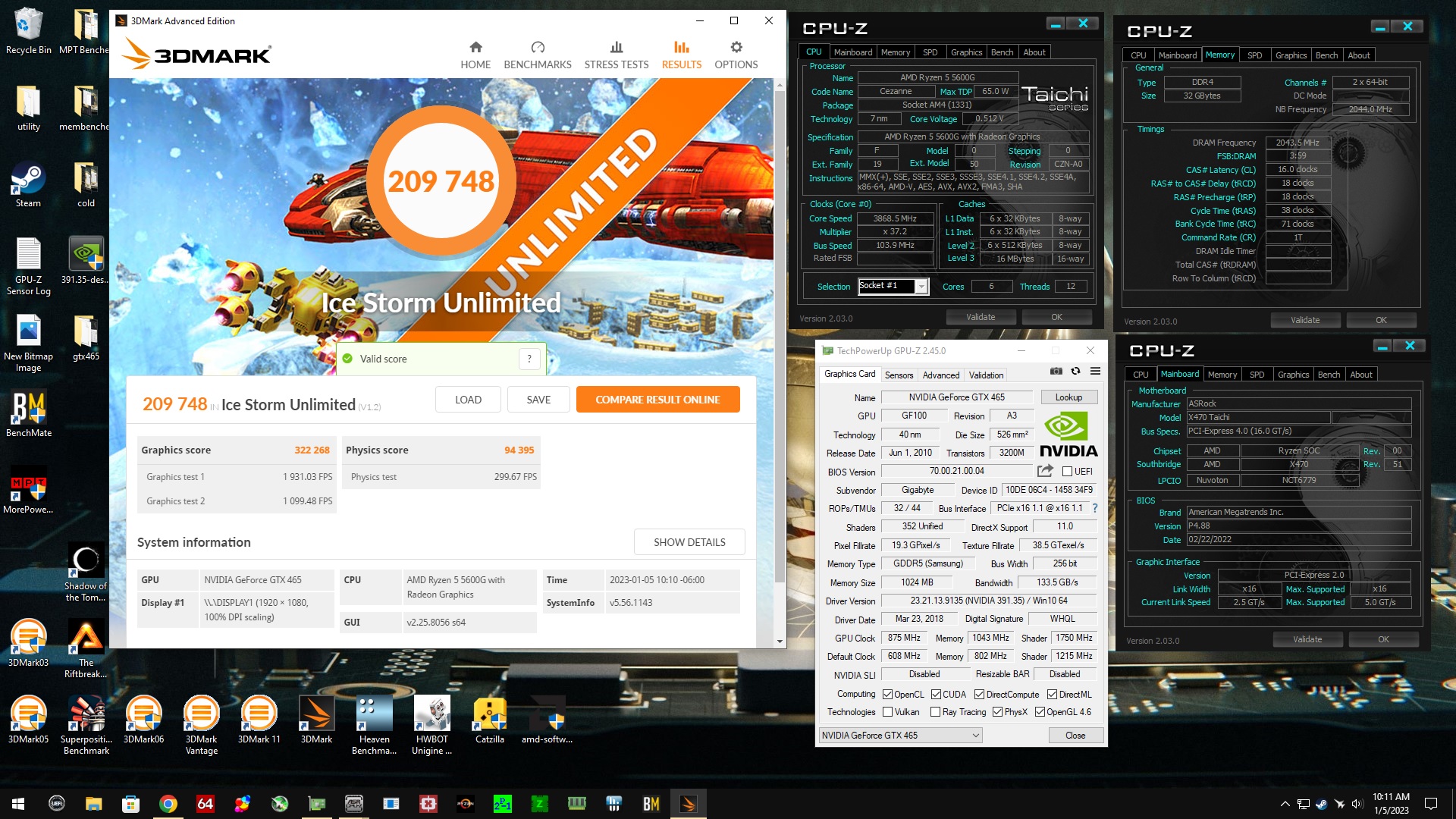
Task: Select the SPD tab in the top-left CPU-Z window
Action: click(x=930, y=52)
